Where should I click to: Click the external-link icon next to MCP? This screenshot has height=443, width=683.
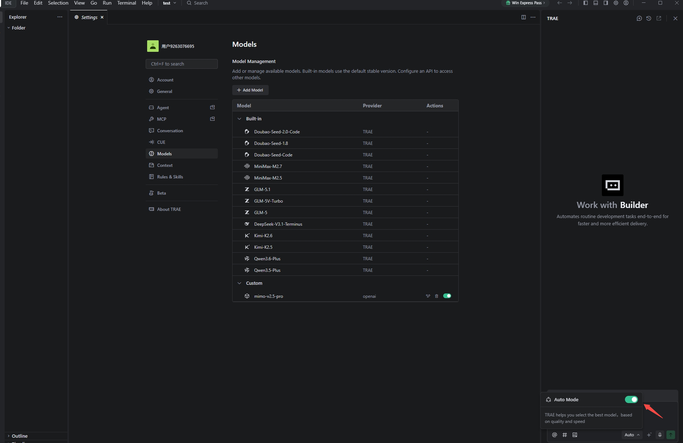[x=213, y=118]
